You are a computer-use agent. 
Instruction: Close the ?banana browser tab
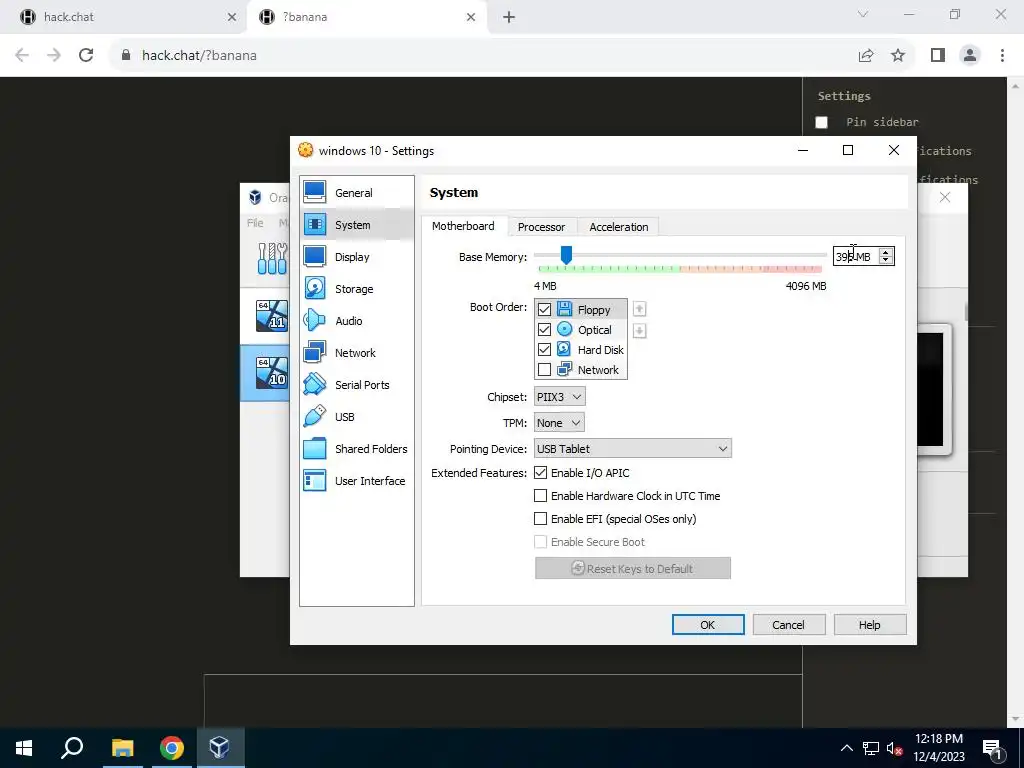pyautogui.click(x=471, y=17)
